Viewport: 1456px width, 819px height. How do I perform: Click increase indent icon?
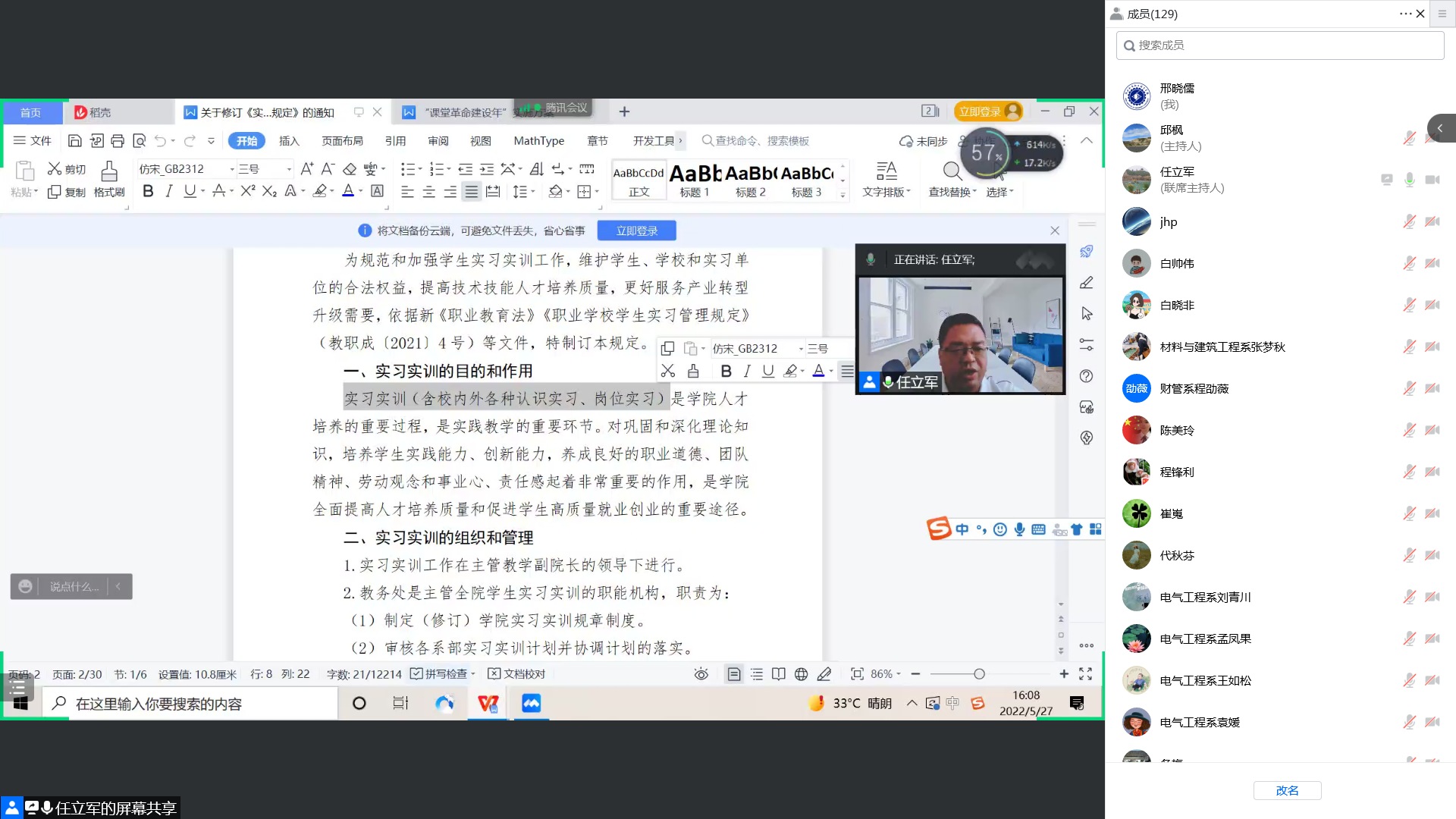click(486, 168)
